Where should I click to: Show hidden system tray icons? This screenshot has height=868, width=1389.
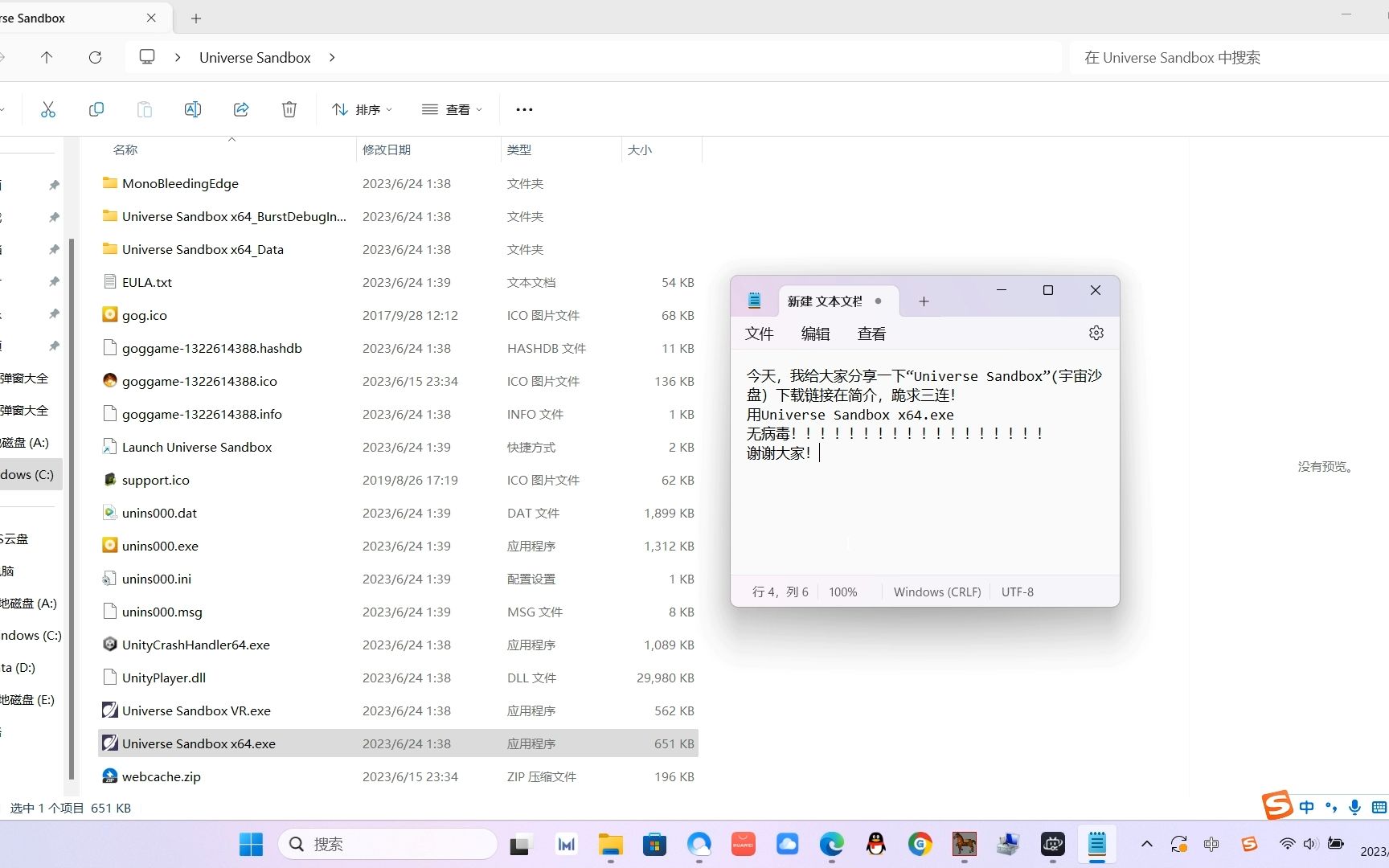click(x=1147, y=844)
